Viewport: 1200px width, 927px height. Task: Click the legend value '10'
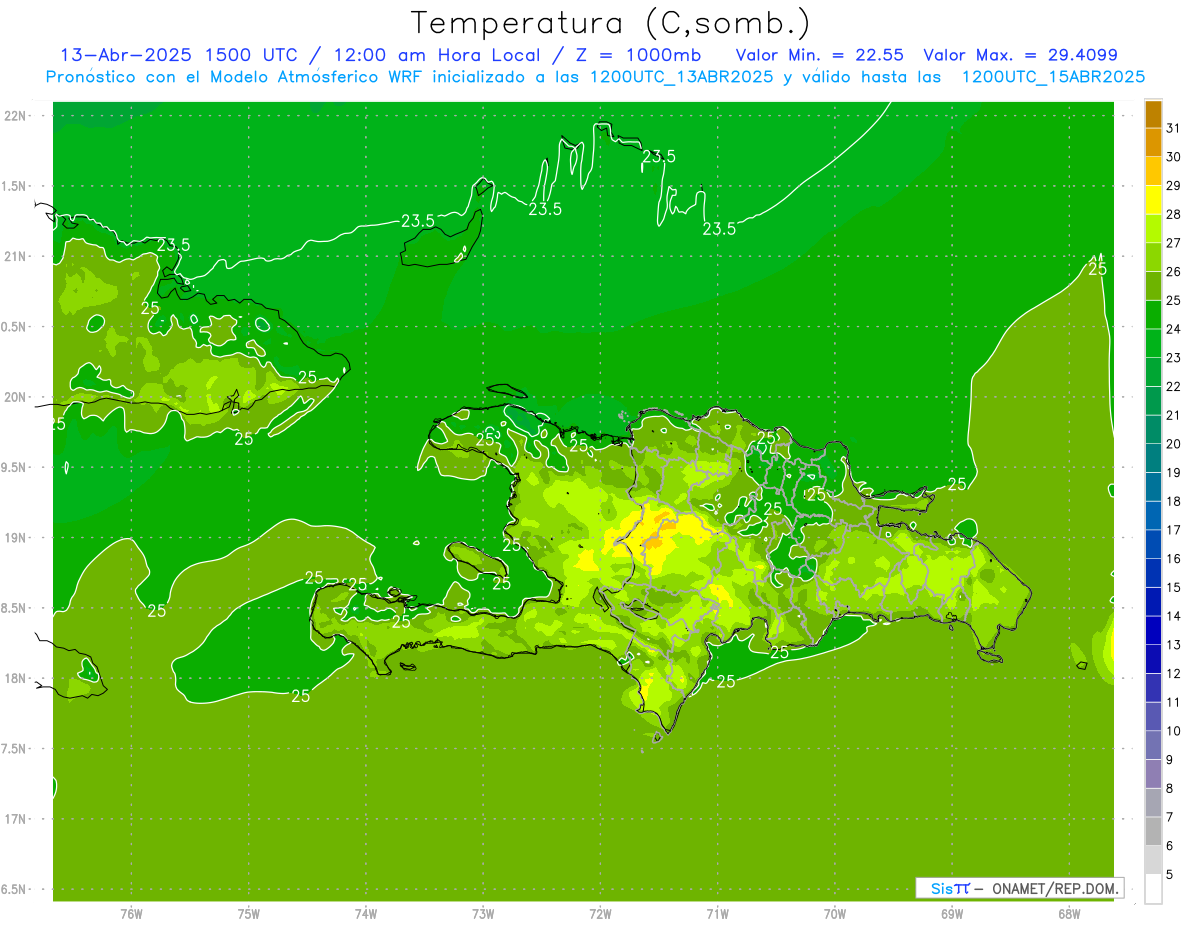click(x=1174, y=731)
